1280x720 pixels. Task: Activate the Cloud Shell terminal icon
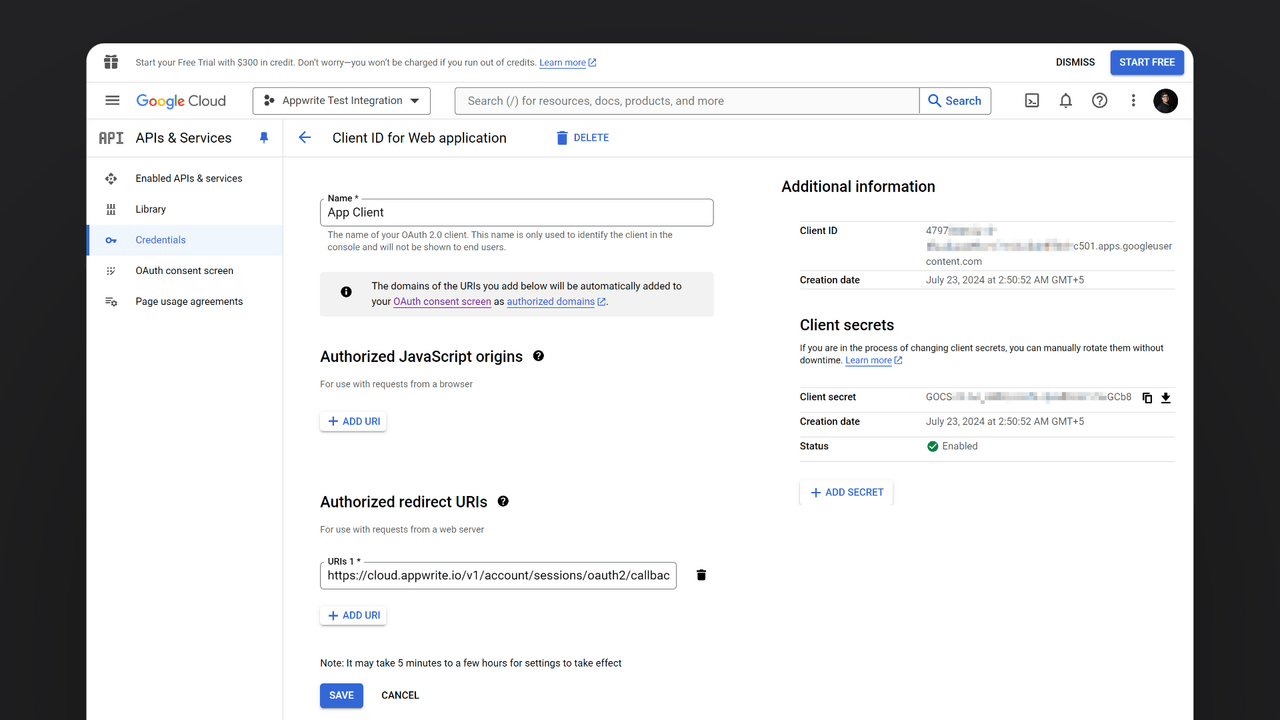click(x=1031, y=100)
